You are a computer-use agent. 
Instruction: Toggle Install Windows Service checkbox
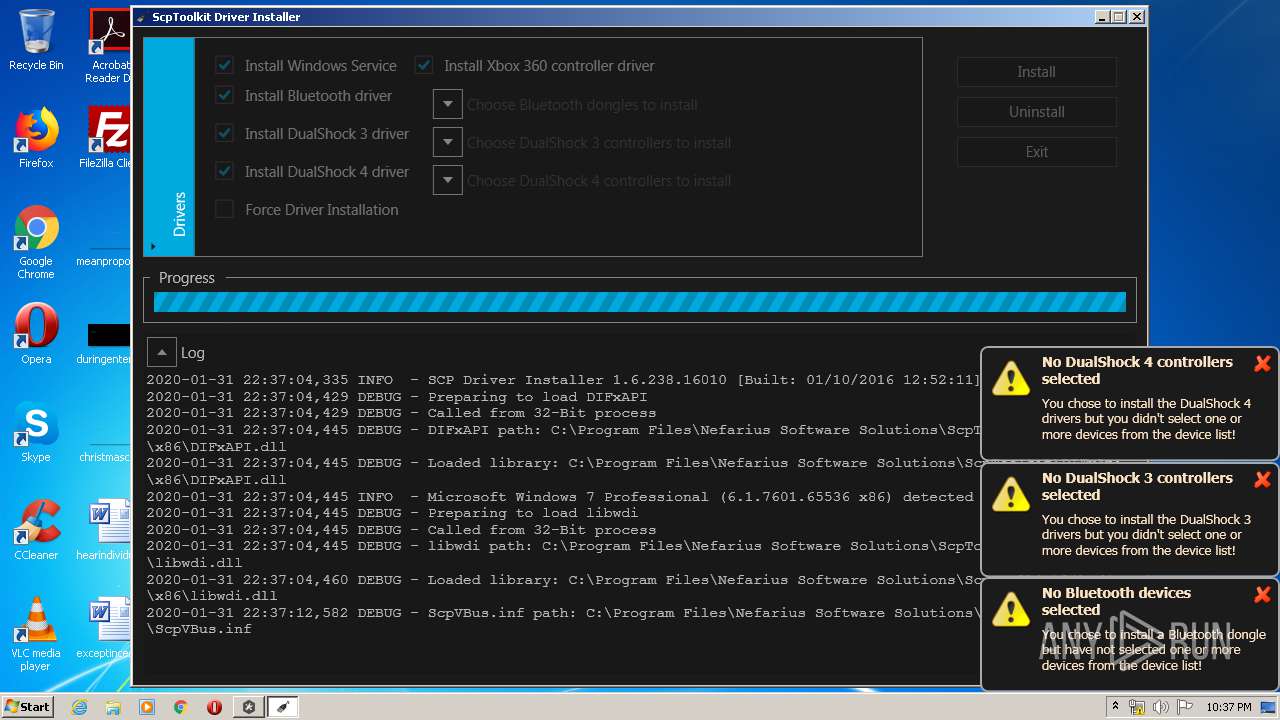225,66
